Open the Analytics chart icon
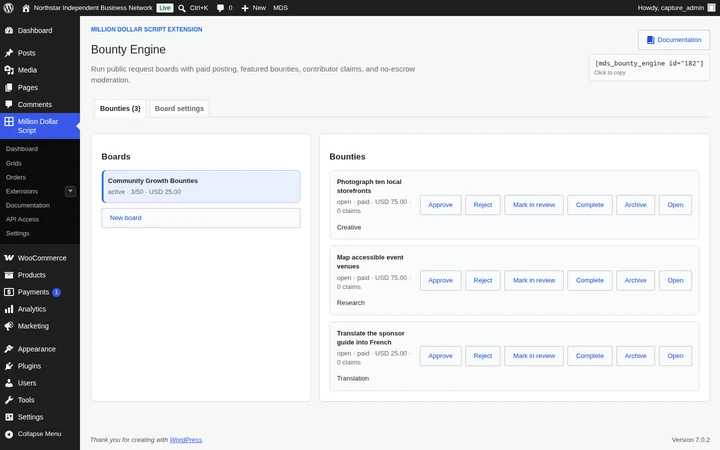Screen dimensions: 720x450 (9, 309)
